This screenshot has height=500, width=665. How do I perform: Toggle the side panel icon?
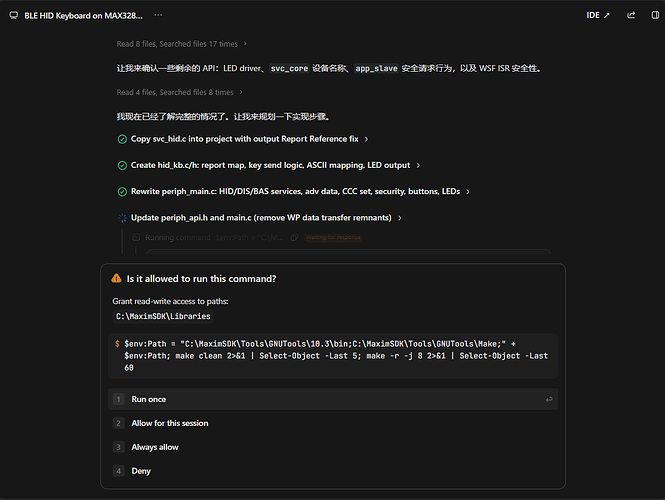pos(655,15)
